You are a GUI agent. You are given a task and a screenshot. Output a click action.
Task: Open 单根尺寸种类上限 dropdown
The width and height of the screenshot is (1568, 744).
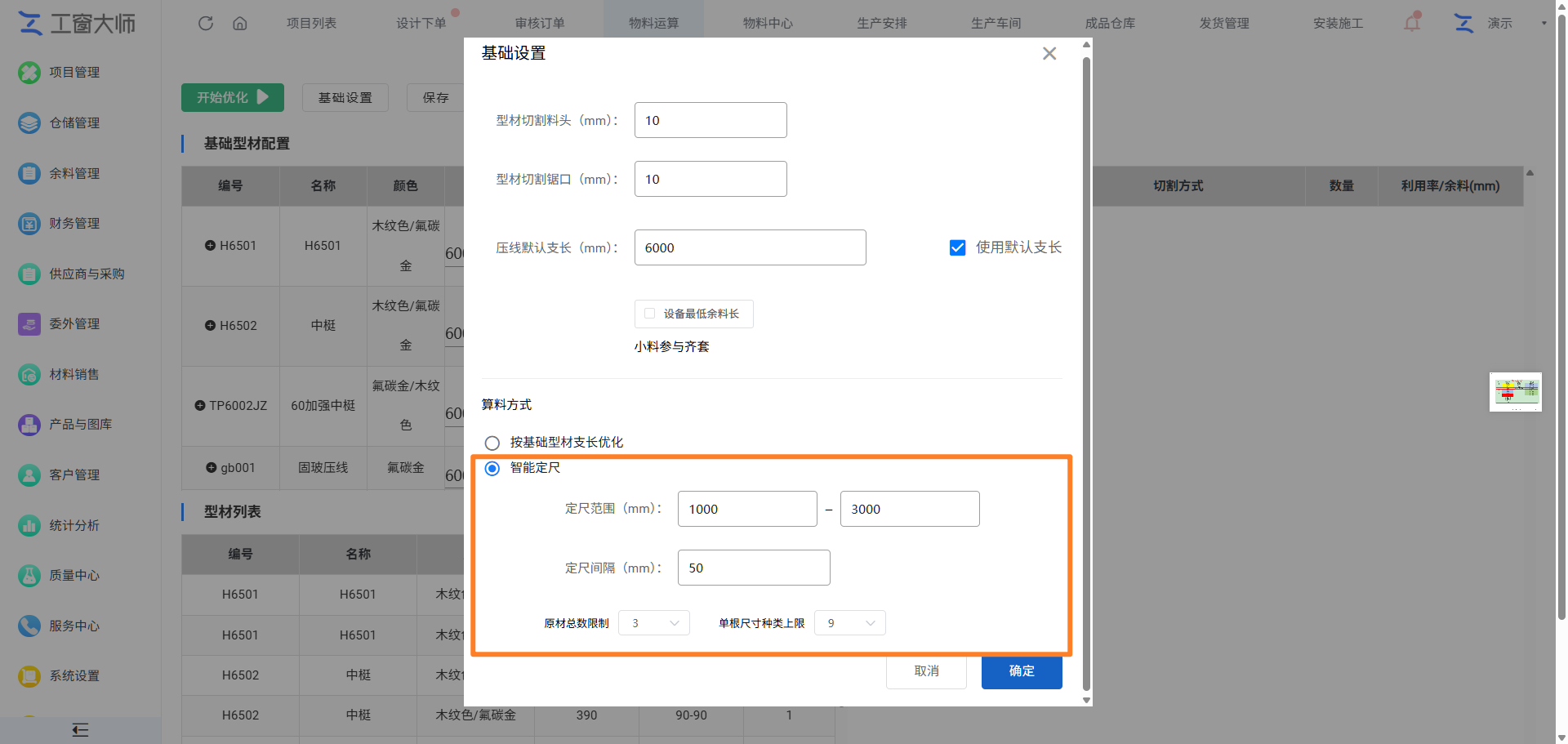850,623
